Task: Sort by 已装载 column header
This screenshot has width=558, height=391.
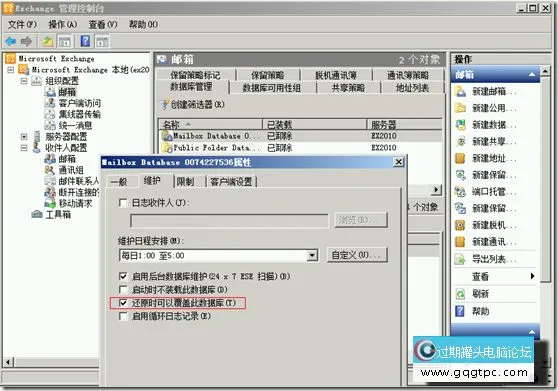Action: [315, 125]
